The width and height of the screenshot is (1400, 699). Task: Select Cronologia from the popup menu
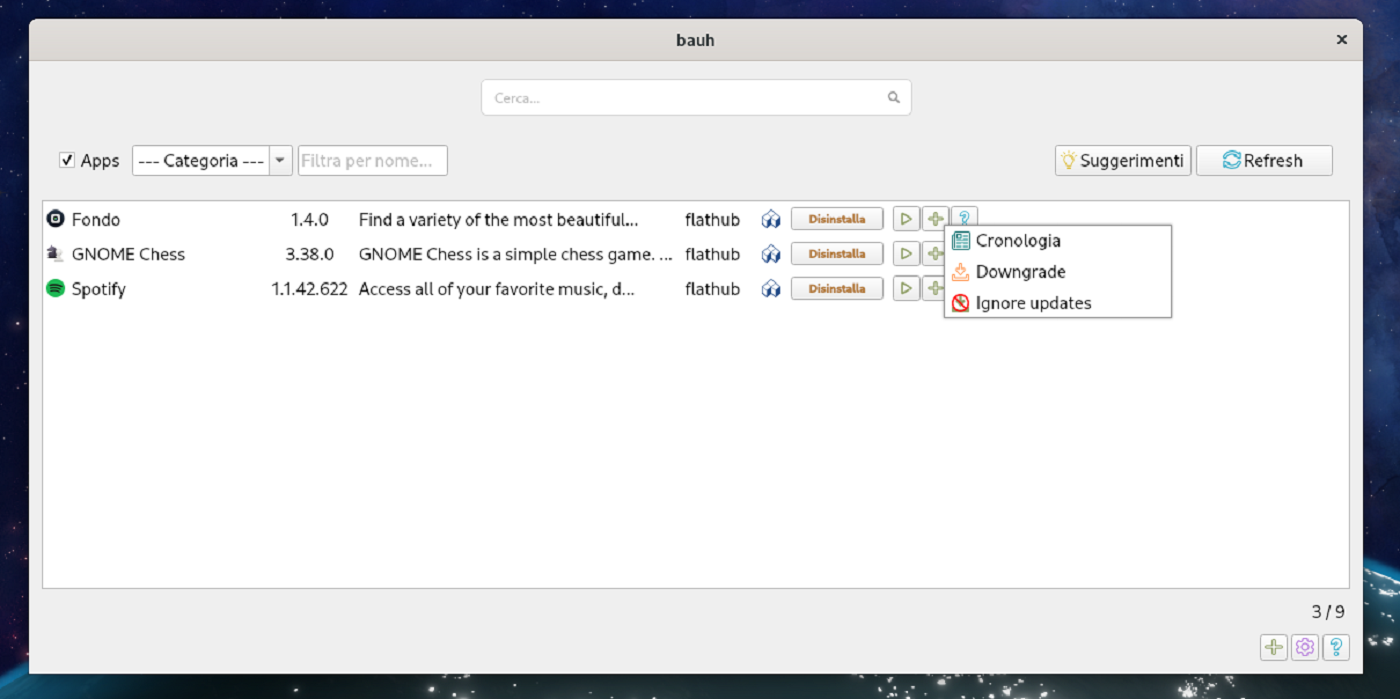pyautogui.click(x=1058, y=240)
